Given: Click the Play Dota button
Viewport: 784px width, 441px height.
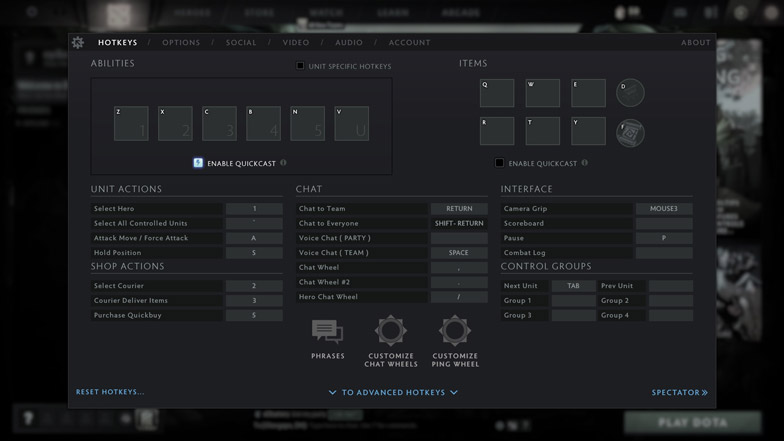Looking at the screenshot, I should [693, 422].
